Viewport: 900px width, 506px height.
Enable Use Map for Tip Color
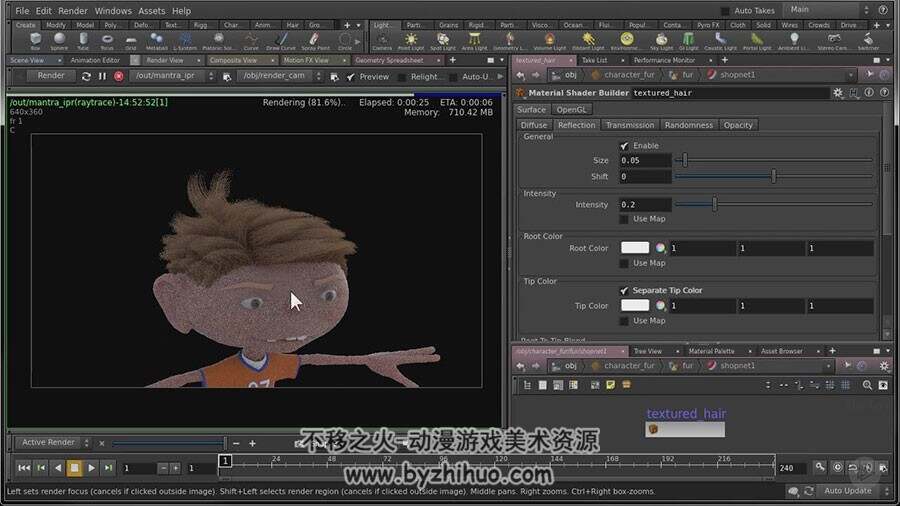click(624, 321)
